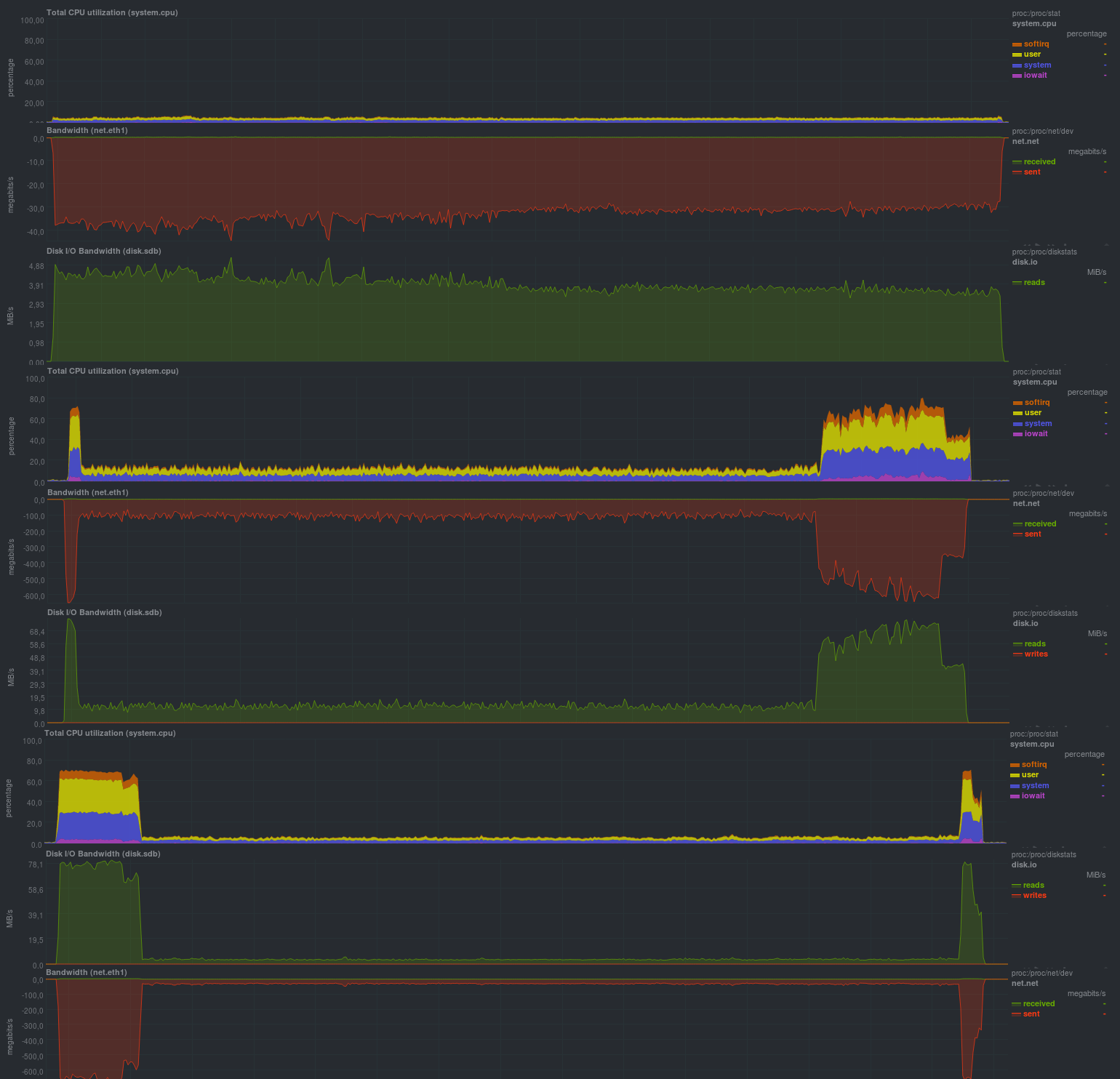Click the third 'Disk I/O Bandwidth (disk.sdb)' title

(x=103, y=854)
